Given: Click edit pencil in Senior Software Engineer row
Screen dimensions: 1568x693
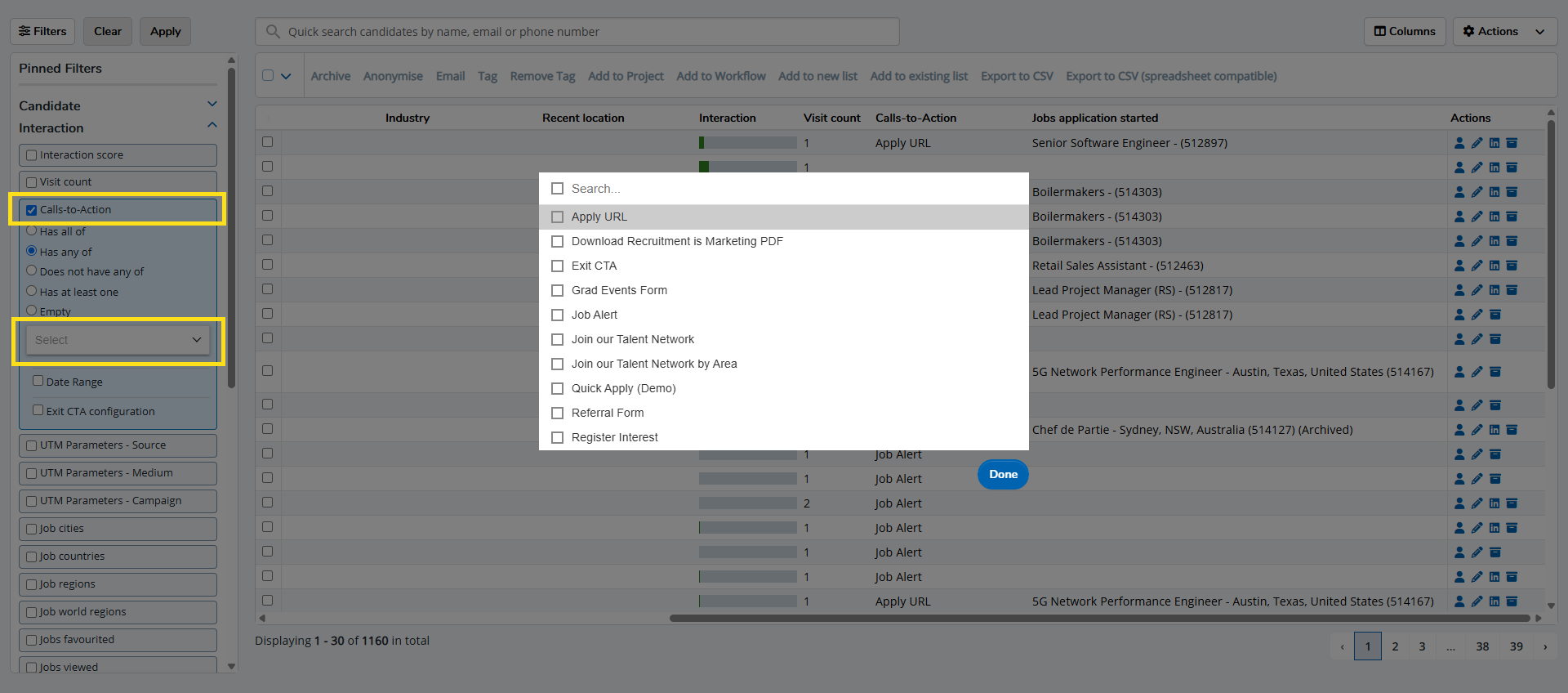Looking at the screenshot, I should [1477, 143].
